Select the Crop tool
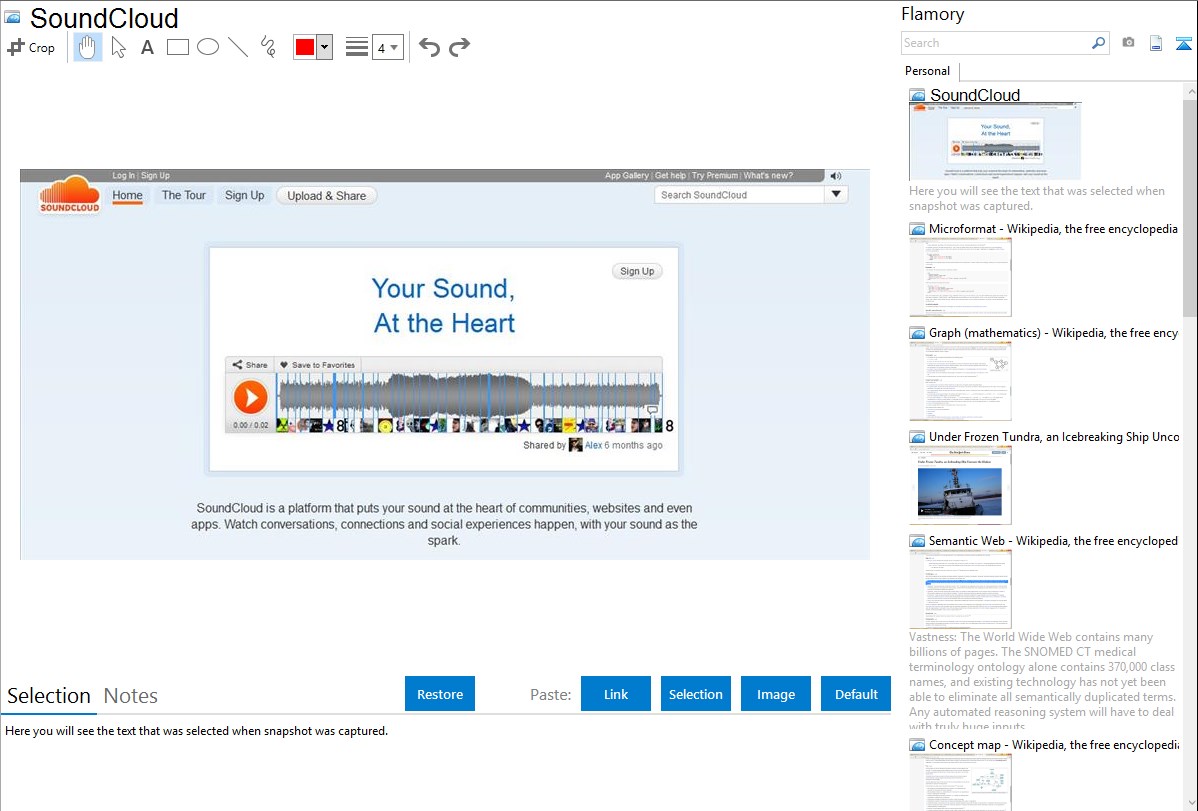This screenshot has width=1198, height=811. (x=31, y=47)
